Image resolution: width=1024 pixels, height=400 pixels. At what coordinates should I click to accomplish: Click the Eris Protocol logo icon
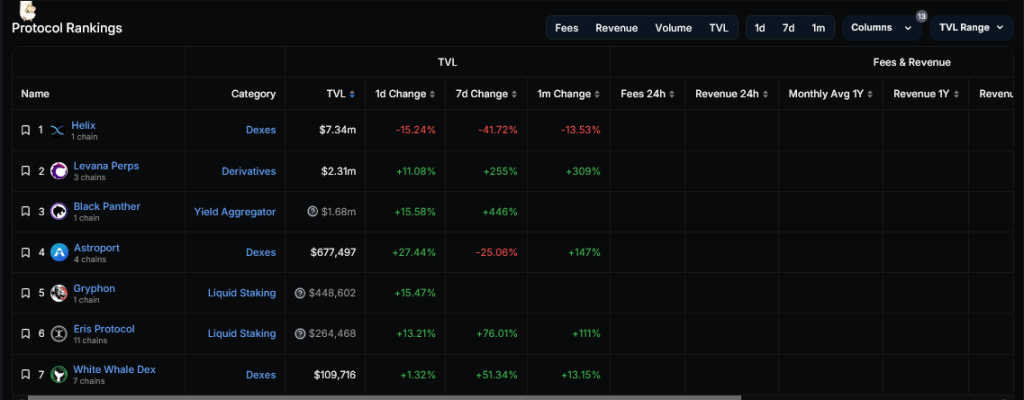coord(58,333)
